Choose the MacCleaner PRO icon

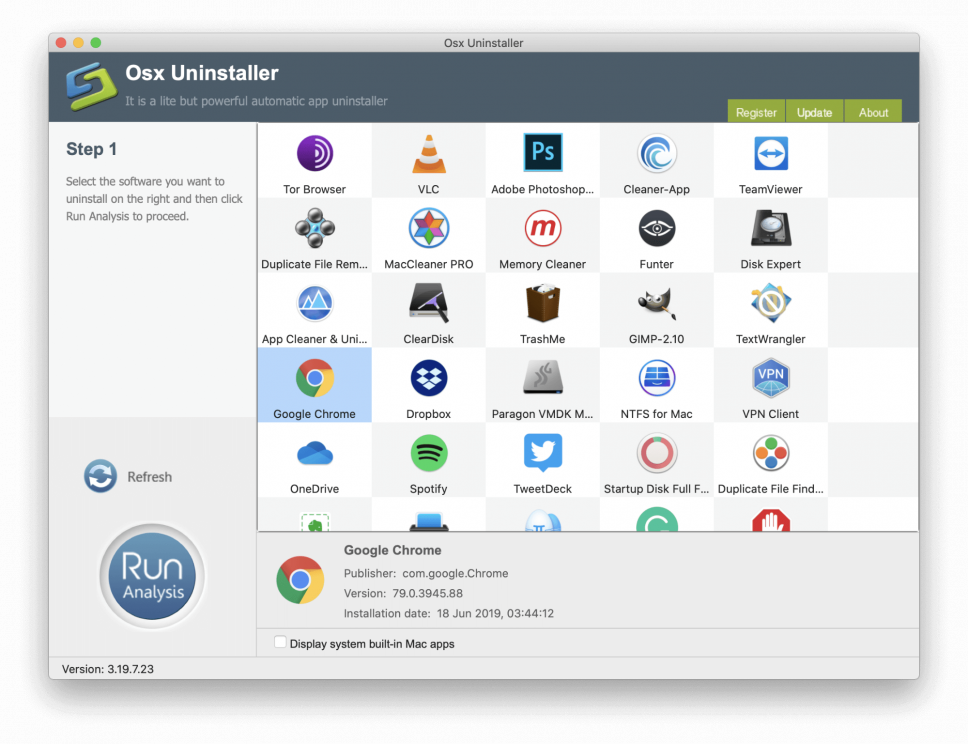pos(428,228)
